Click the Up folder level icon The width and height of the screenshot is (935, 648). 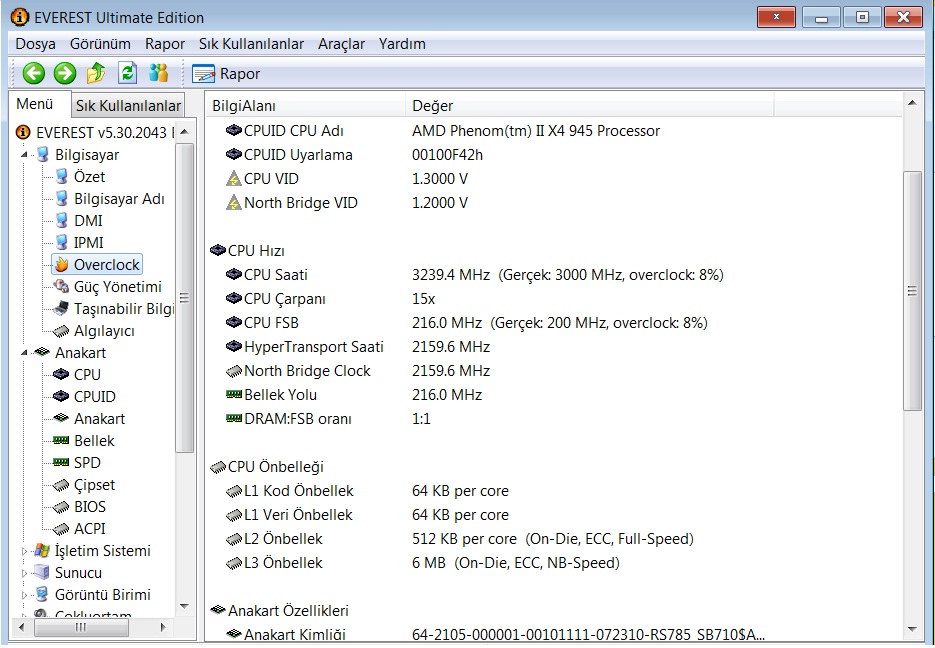coord(96,73)
